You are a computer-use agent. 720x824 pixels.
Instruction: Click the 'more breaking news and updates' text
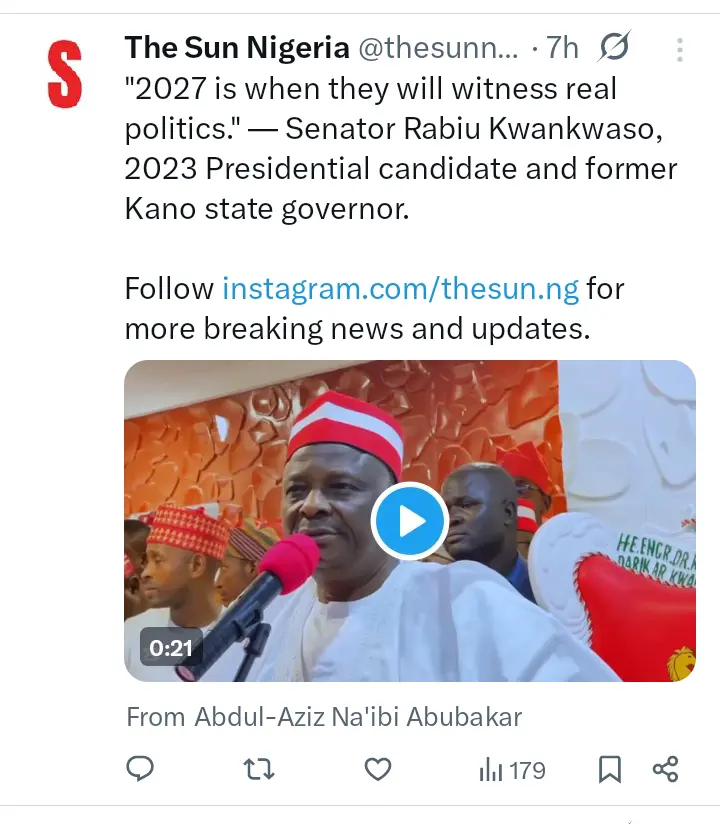[357, 328]
